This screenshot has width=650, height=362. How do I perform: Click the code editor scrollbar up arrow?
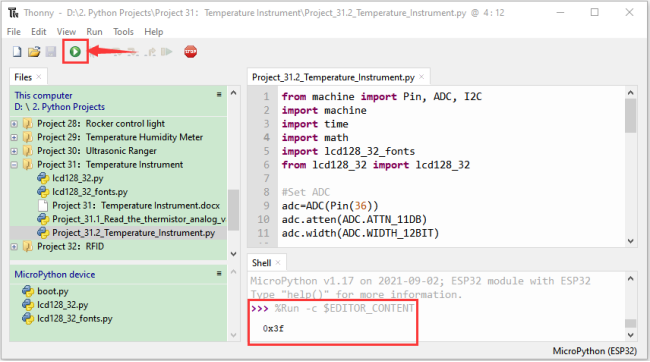[631, 93]
